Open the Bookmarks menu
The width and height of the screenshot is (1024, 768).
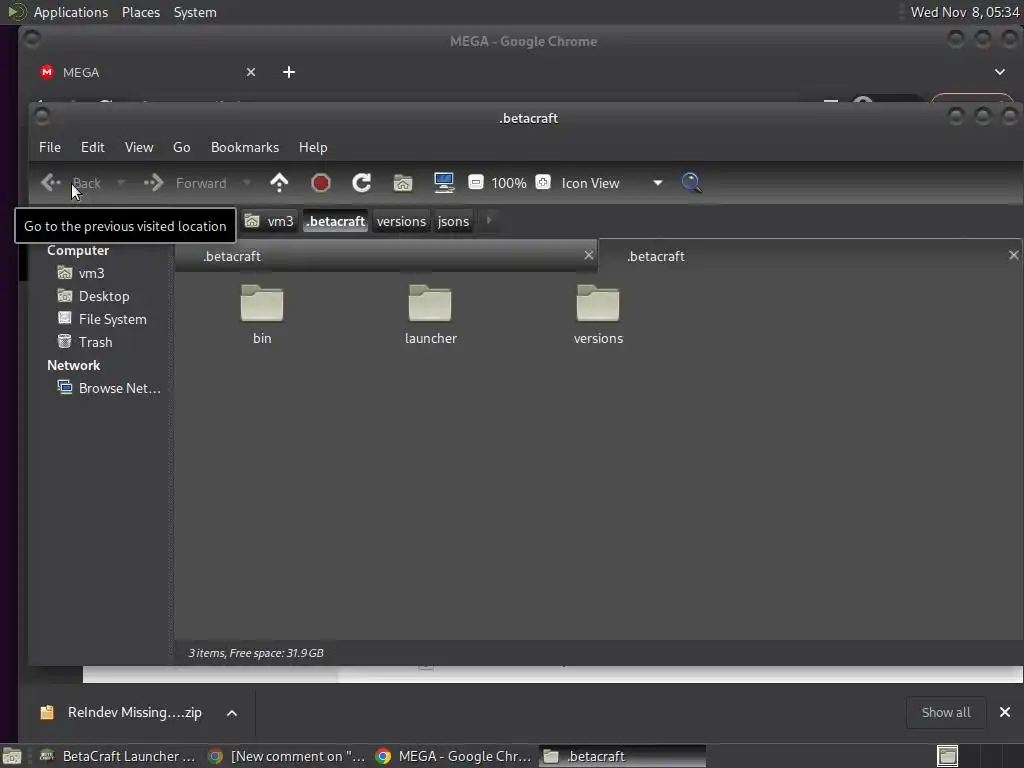[x=245, y=148]
